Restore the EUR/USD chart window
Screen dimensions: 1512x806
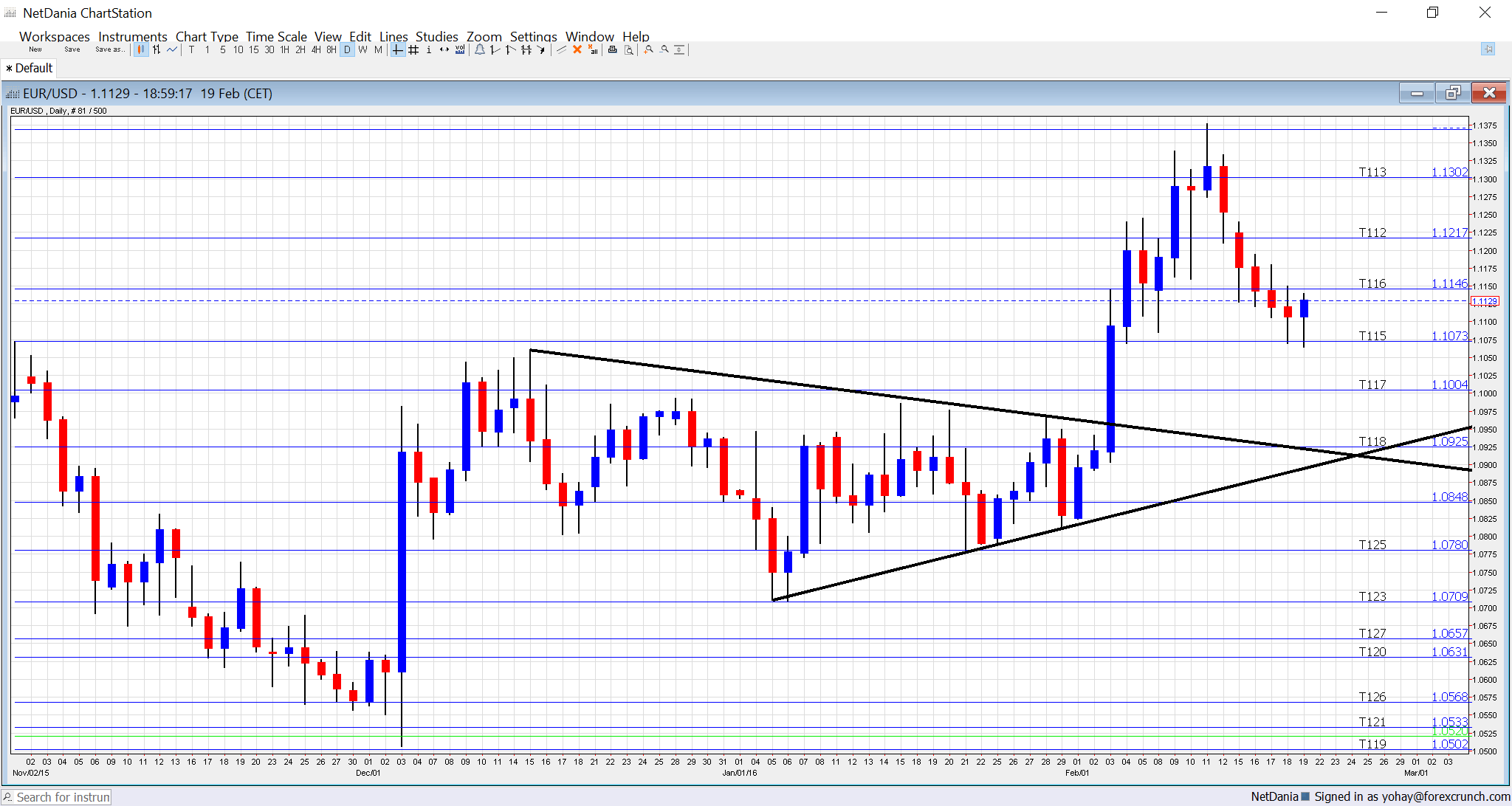point(1453,93)
